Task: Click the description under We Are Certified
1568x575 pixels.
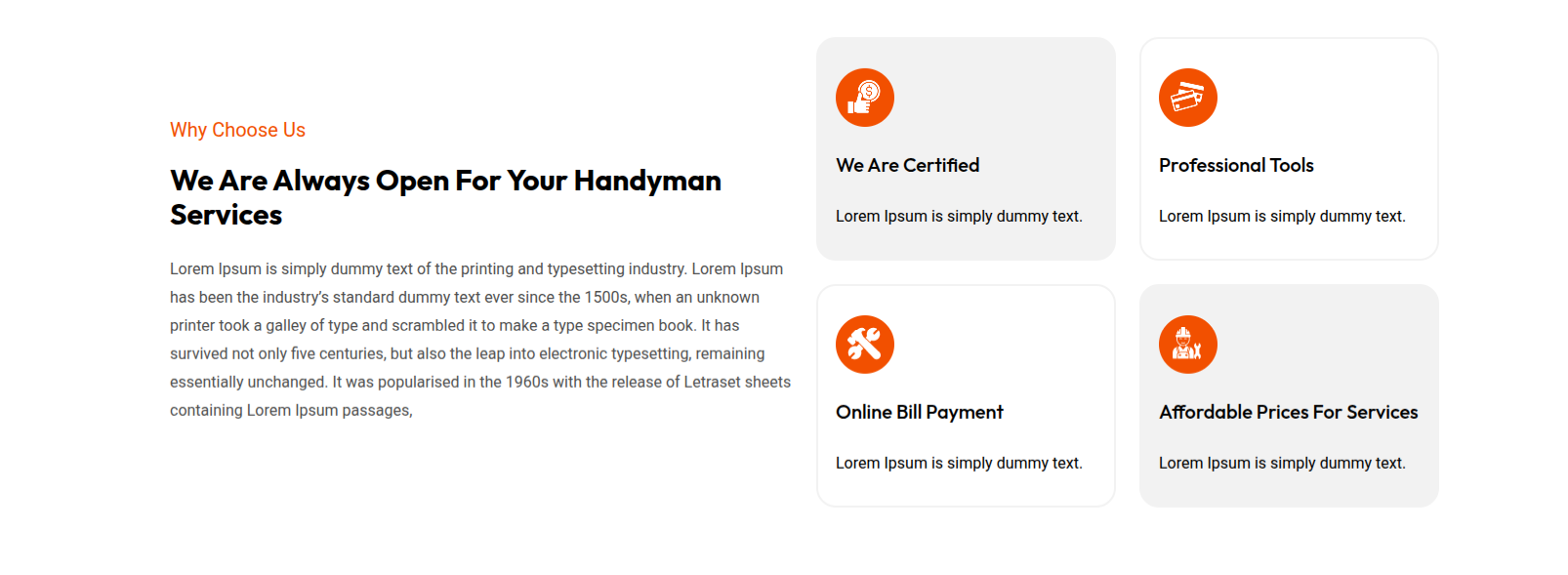Action: [x=959, y=217]
